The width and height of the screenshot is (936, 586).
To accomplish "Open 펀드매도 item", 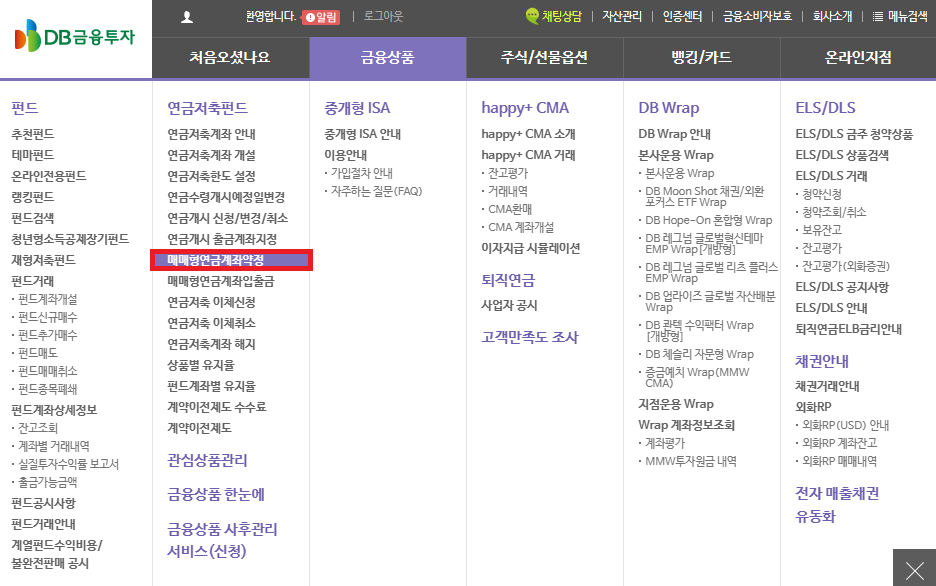I will pos(38,353).
